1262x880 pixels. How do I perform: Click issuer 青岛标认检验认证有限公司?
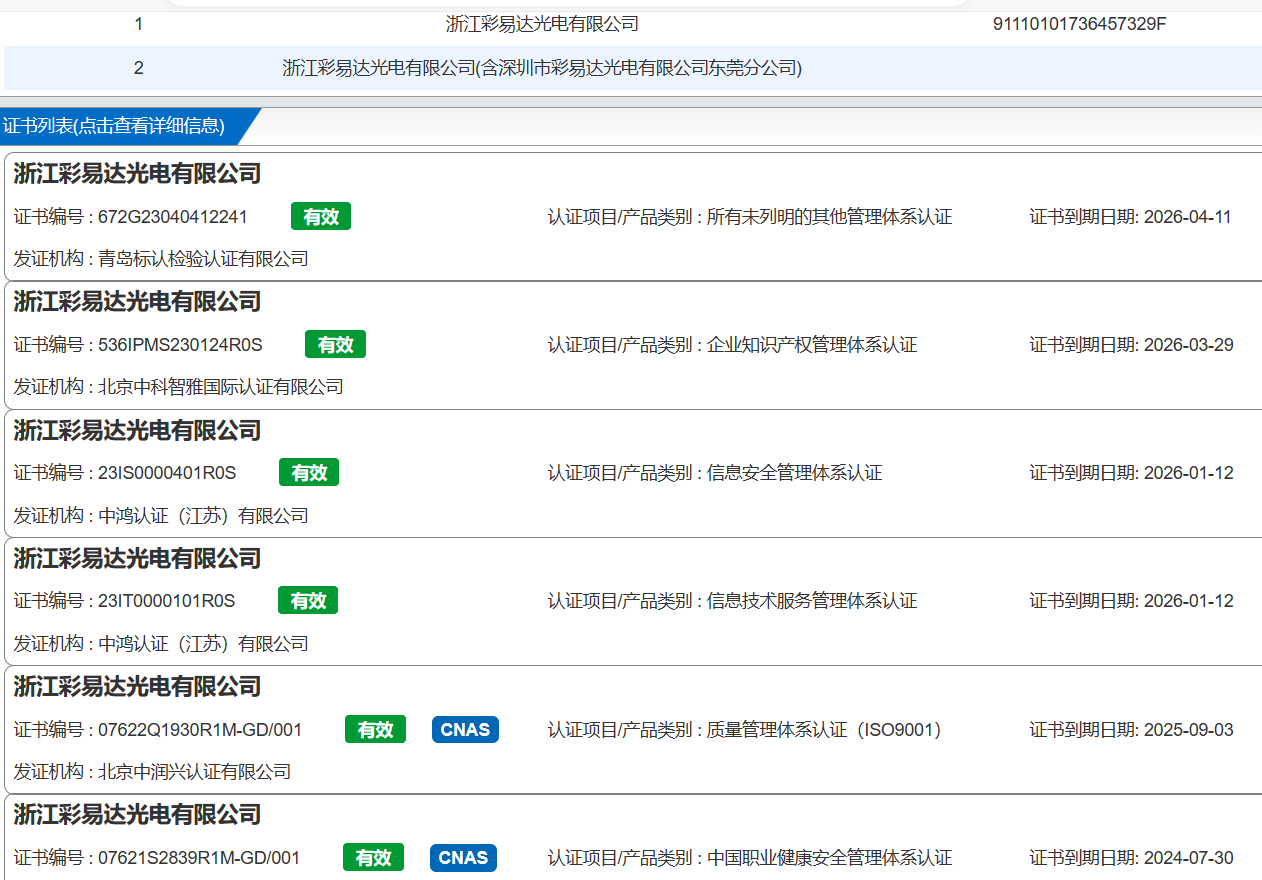point(203,259)
